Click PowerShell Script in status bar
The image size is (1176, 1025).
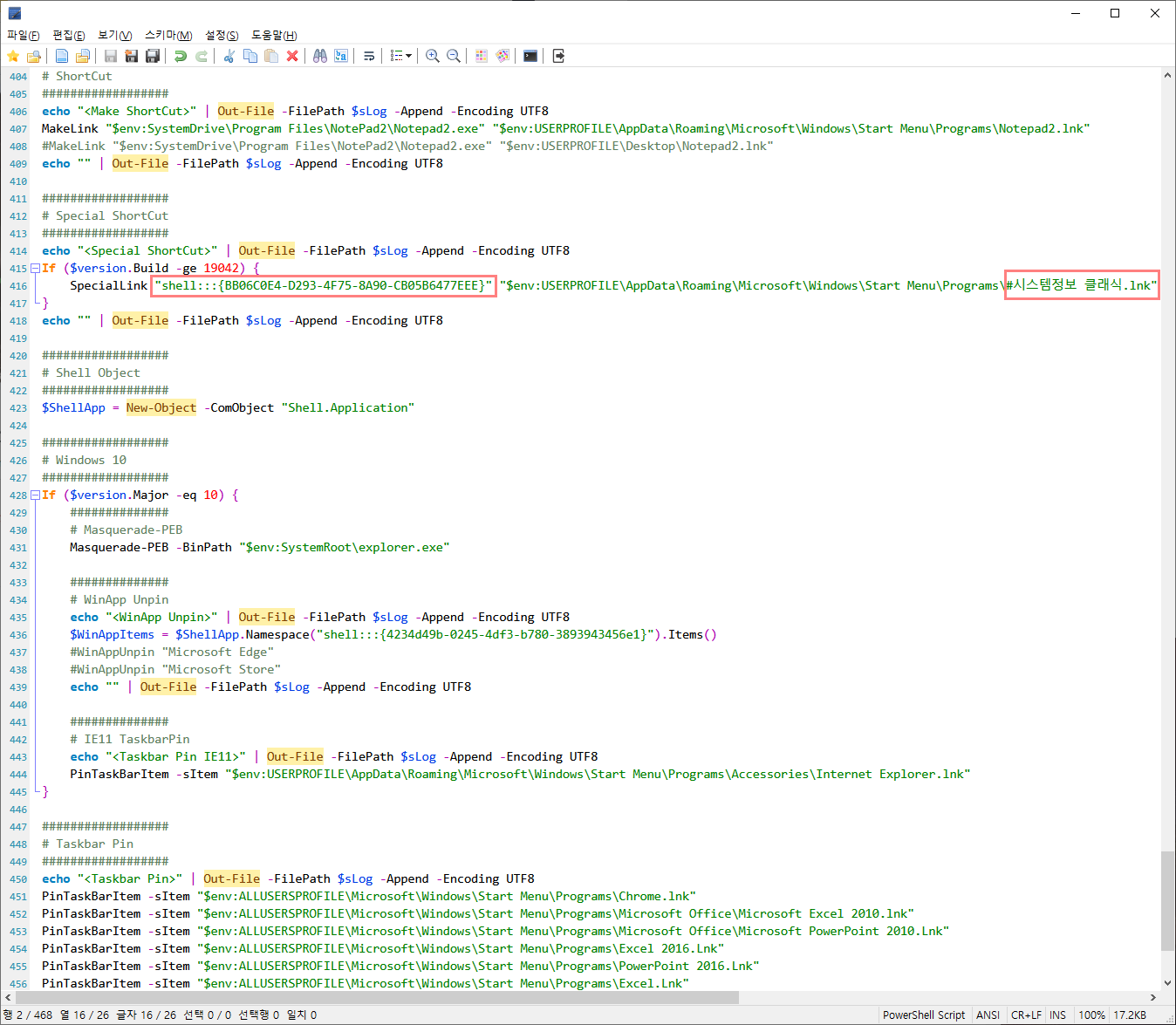click(x=924, y=1015)
